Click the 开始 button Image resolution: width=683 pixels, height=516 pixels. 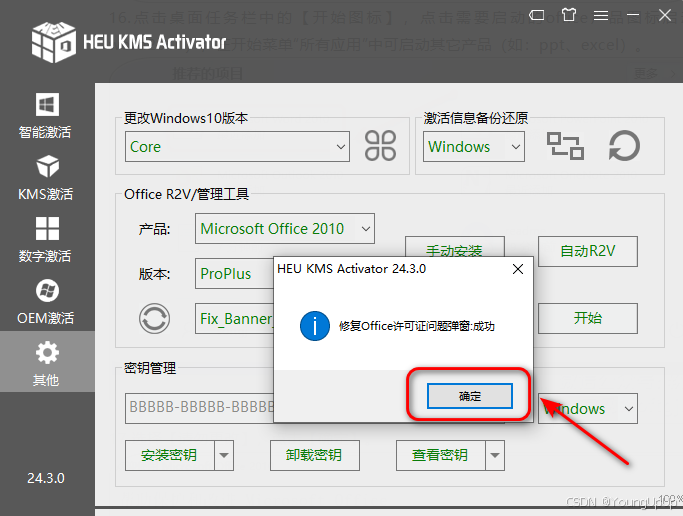click(x=588, y=318)
